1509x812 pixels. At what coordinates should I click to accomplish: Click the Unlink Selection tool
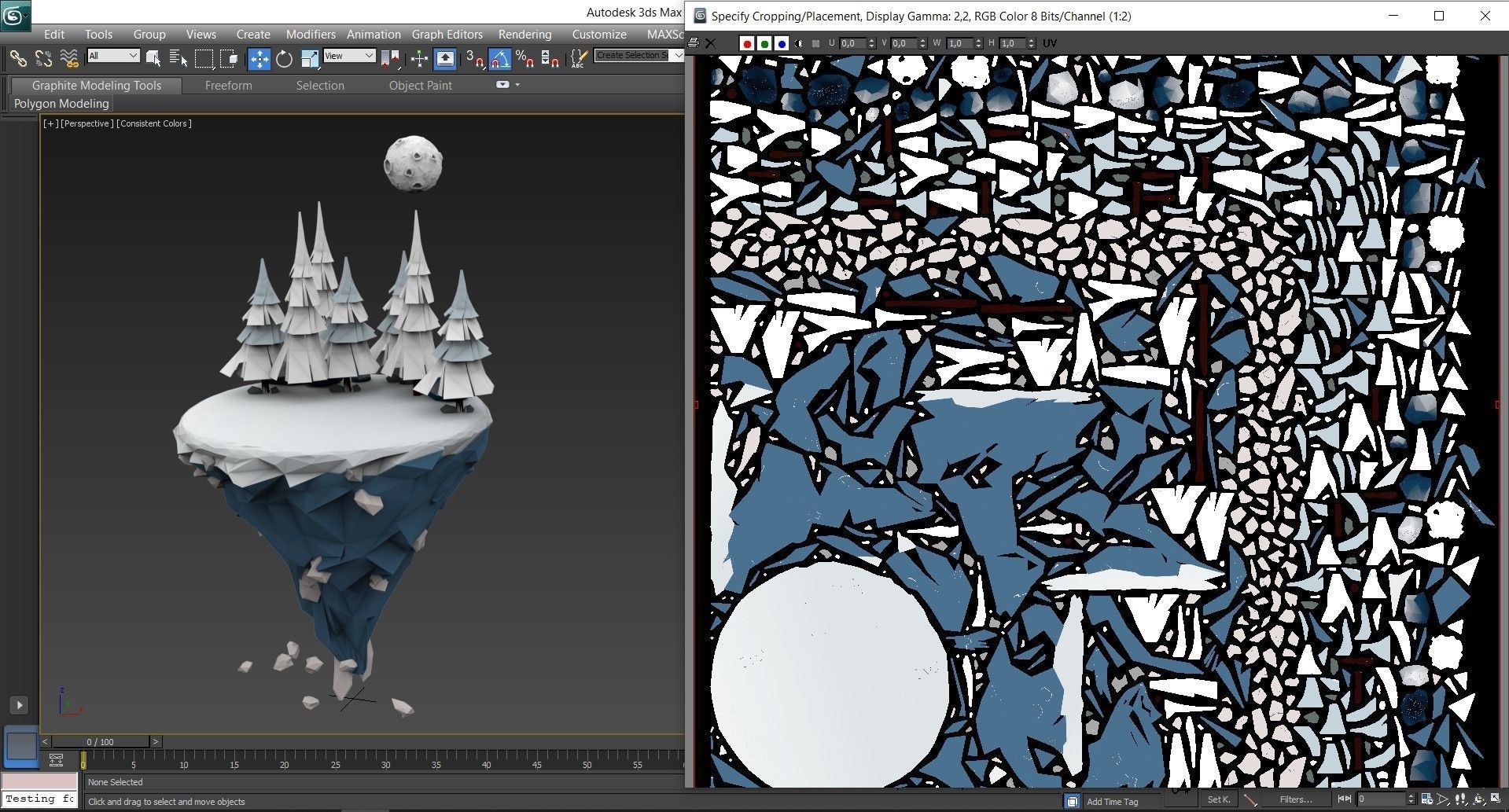pyautogui.click(x=43, y=57)
